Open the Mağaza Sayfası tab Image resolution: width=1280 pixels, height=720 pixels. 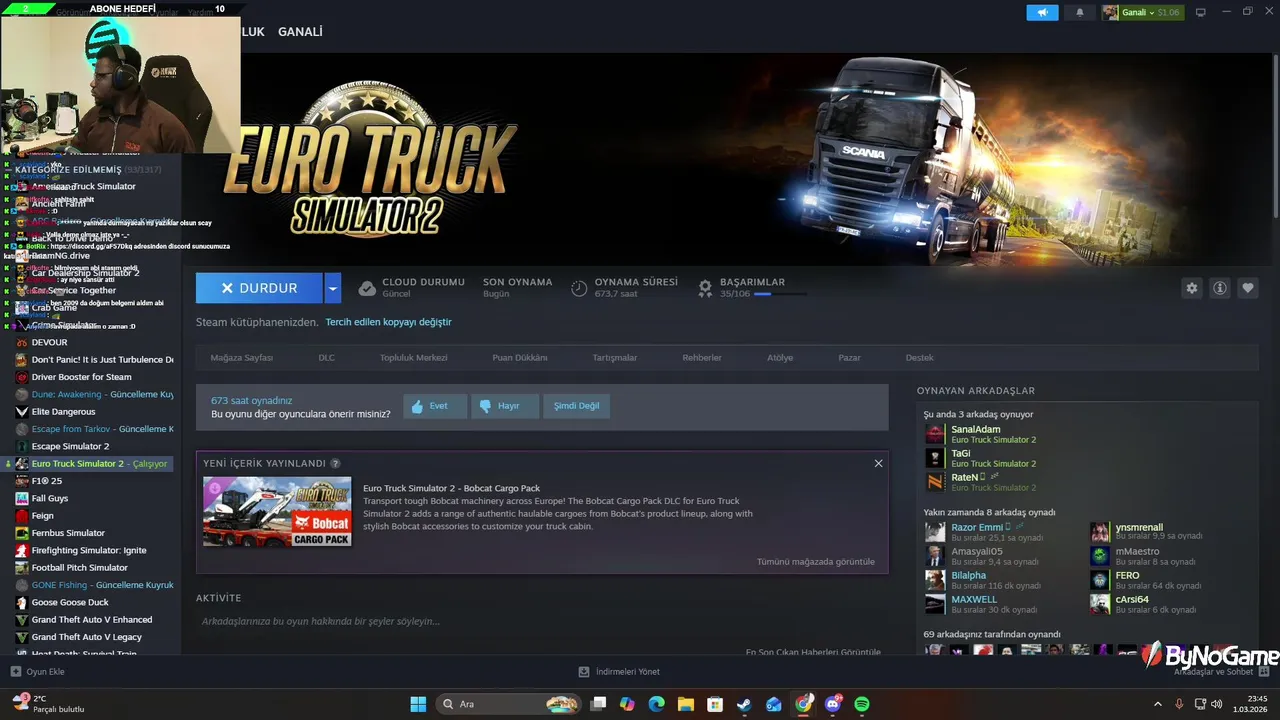pos(241,357)
